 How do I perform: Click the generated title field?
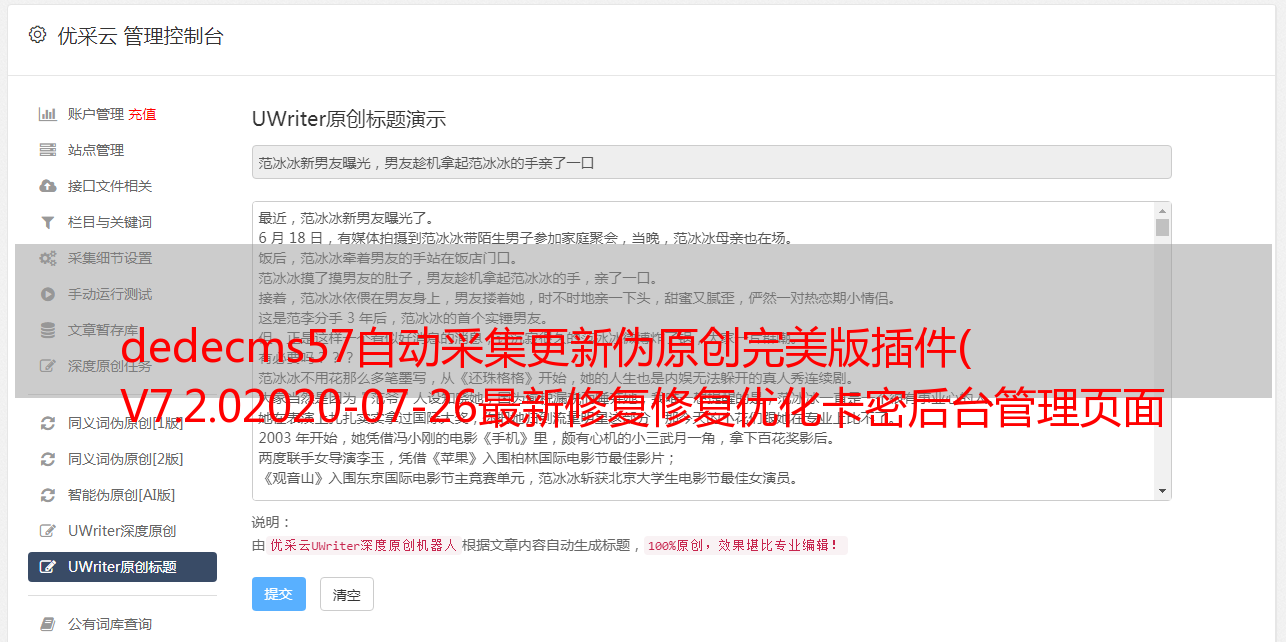pyautogui.click(x=711, y=162)
